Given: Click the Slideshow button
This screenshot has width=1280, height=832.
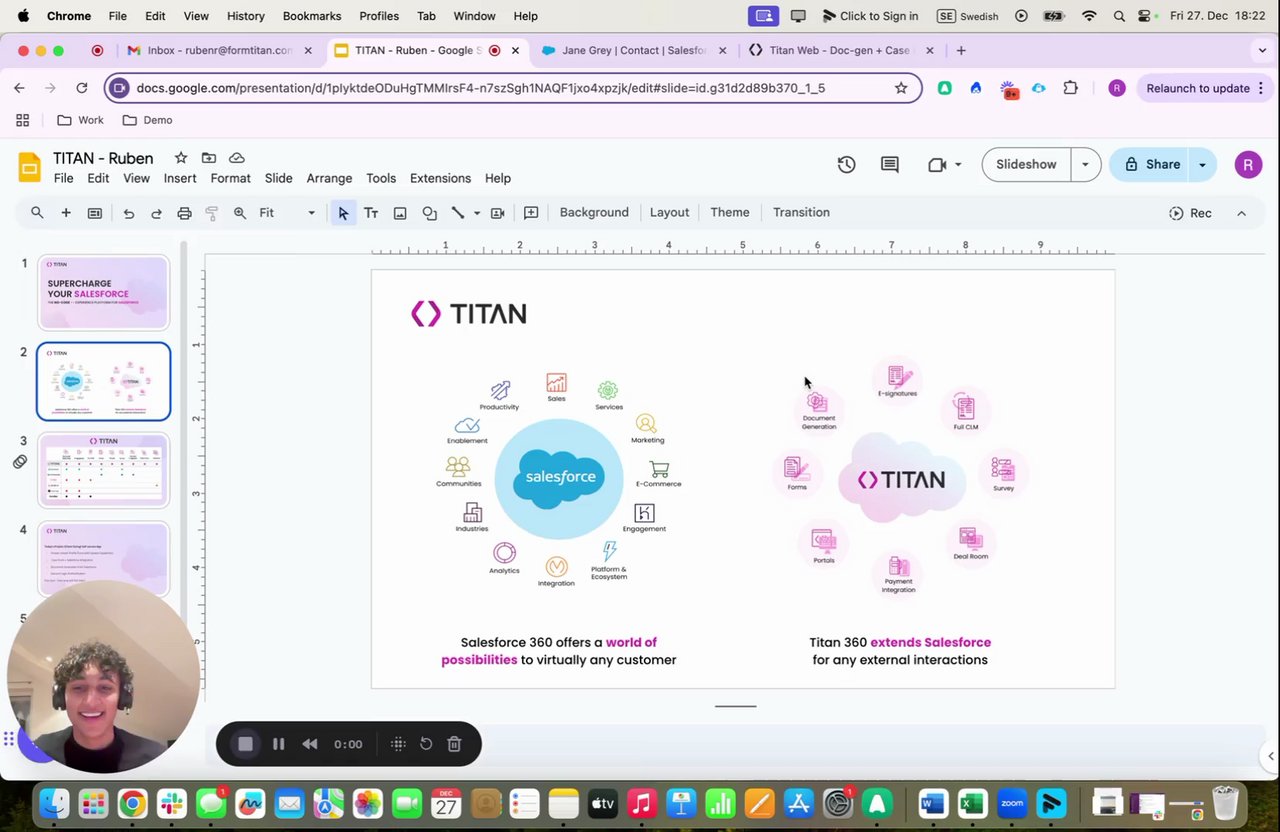Looking at the screenshot, I should 1026,165.
